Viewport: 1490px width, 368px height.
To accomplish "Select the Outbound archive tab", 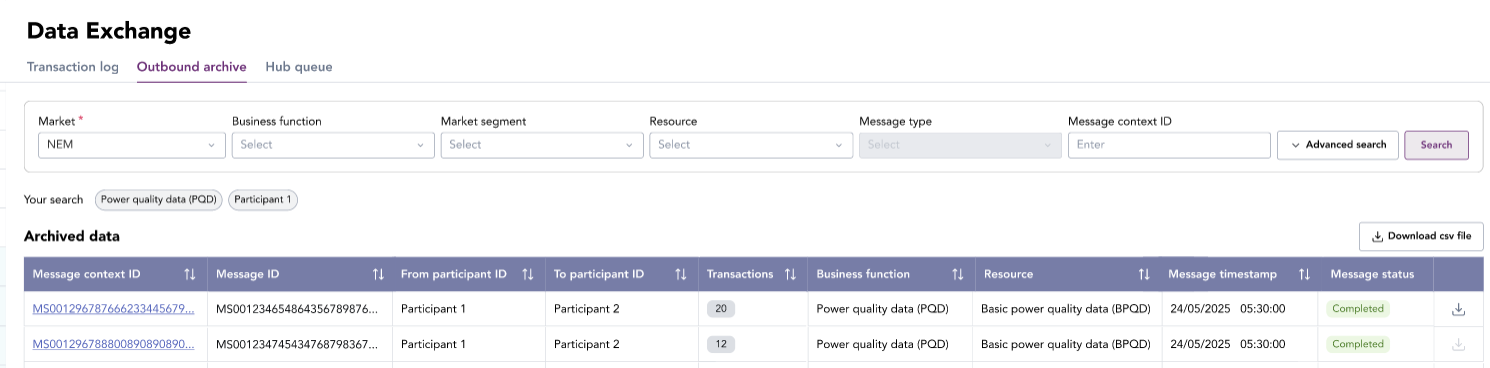I will point(192,67).
